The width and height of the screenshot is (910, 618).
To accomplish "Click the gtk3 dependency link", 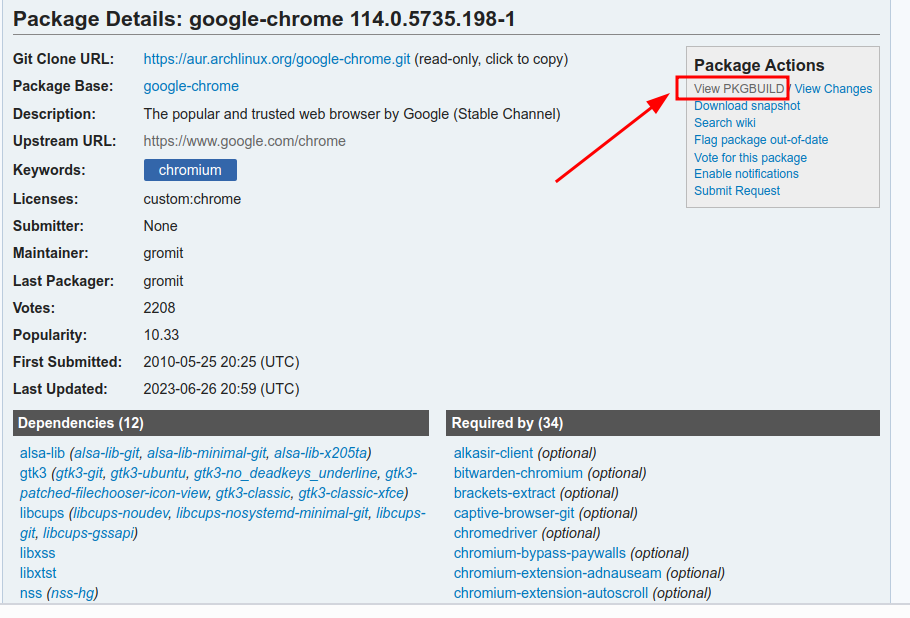I will 33,473.
